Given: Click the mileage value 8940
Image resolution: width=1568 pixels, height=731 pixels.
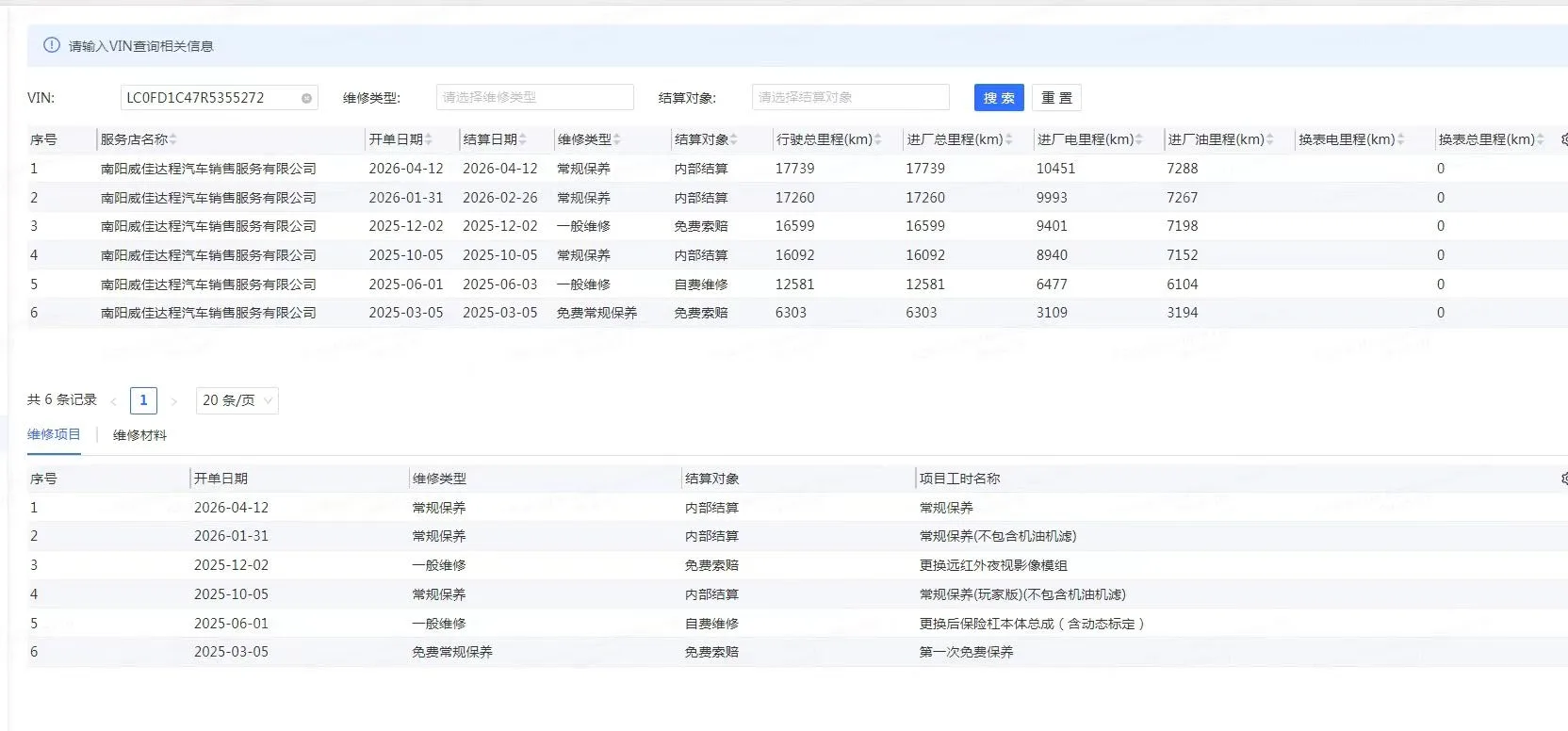Looking at the screenshot, I should 1052,255.
